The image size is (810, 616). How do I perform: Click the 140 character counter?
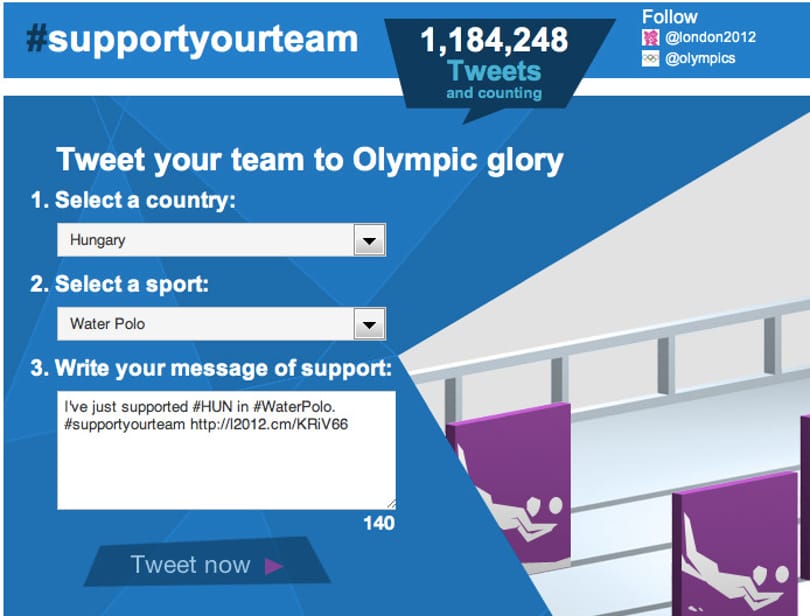pos(379,523)
